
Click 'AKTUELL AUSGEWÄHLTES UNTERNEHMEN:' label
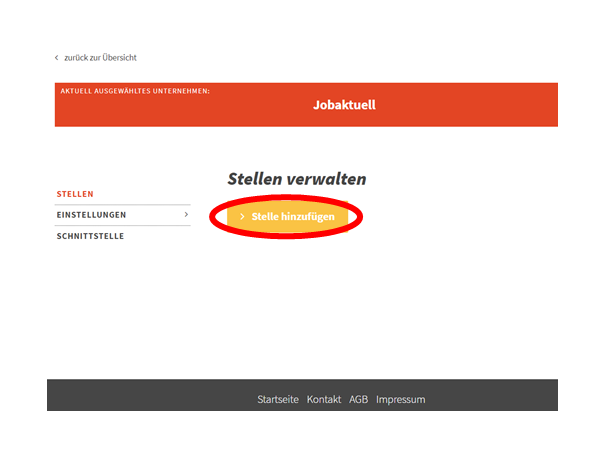135,91
